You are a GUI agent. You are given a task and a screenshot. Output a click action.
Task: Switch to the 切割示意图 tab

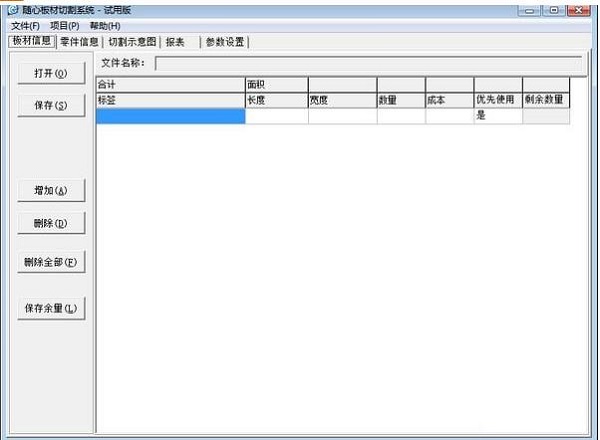coord(132,42)
